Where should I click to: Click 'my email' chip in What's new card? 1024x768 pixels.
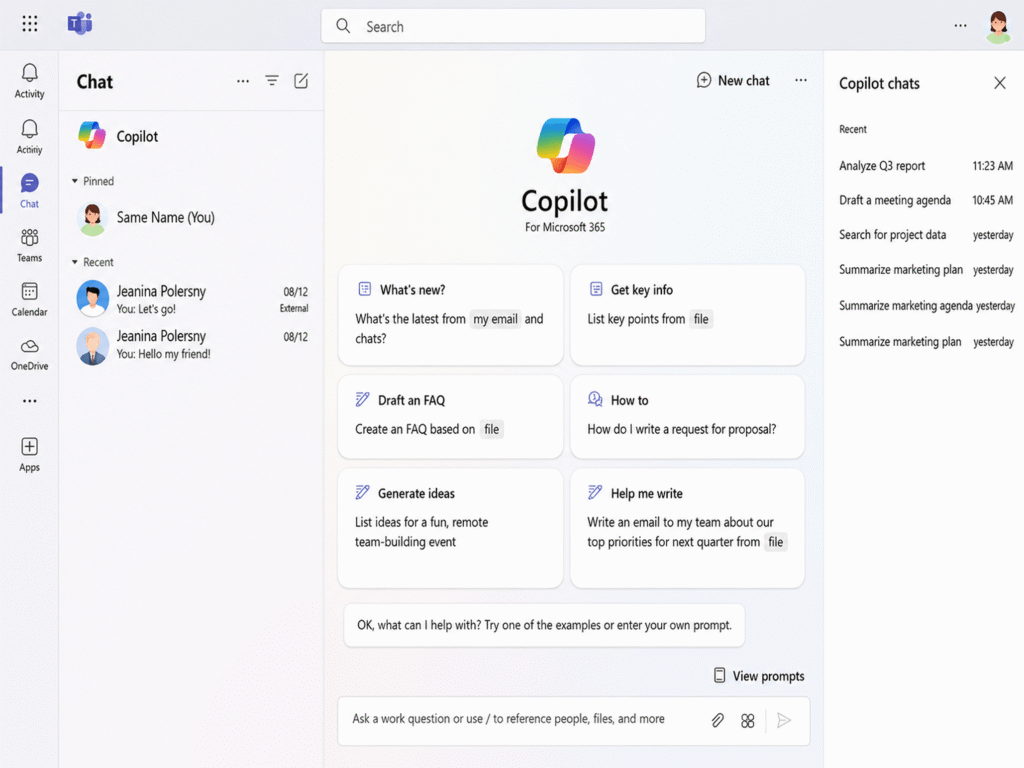[495, 319]
